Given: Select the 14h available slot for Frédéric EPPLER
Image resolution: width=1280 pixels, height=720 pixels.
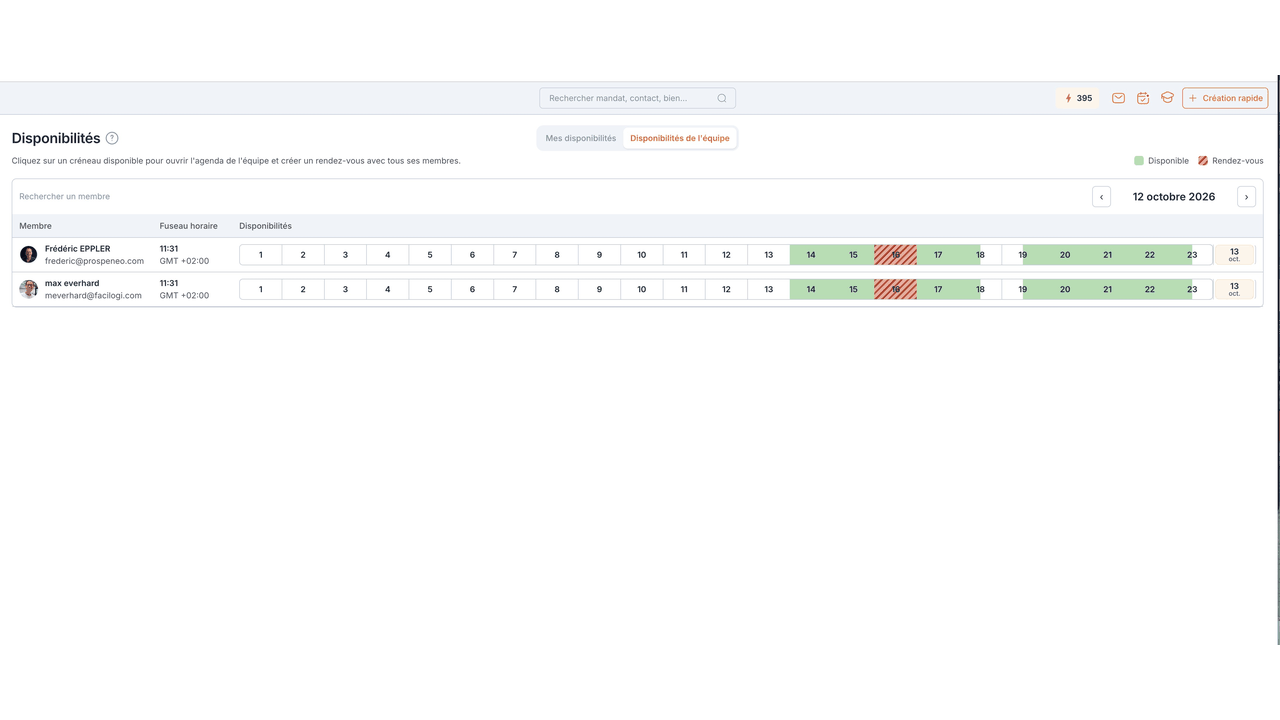Looking at the screenshot, I should pyautogui.click(x=811, y=255).
